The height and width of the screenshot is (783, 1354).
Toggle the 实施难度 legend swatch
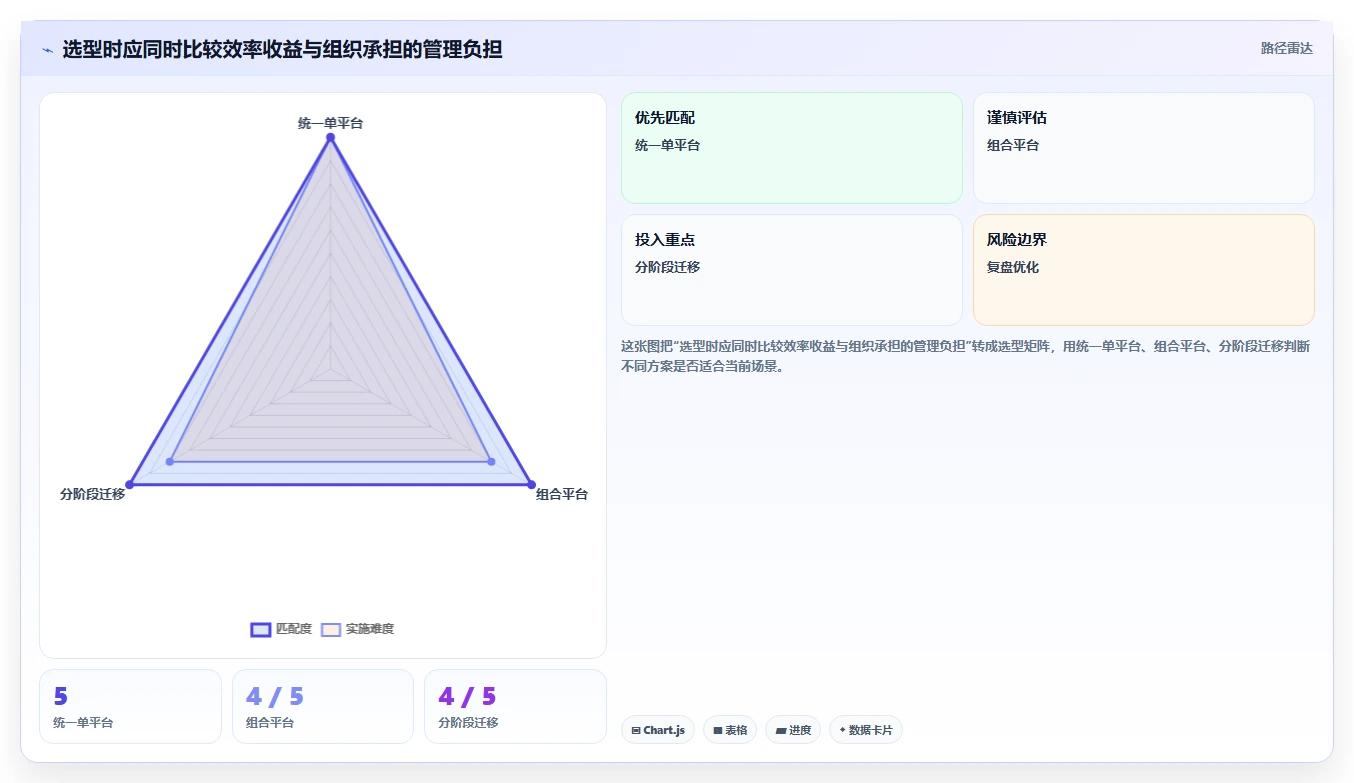coord(331,629)
